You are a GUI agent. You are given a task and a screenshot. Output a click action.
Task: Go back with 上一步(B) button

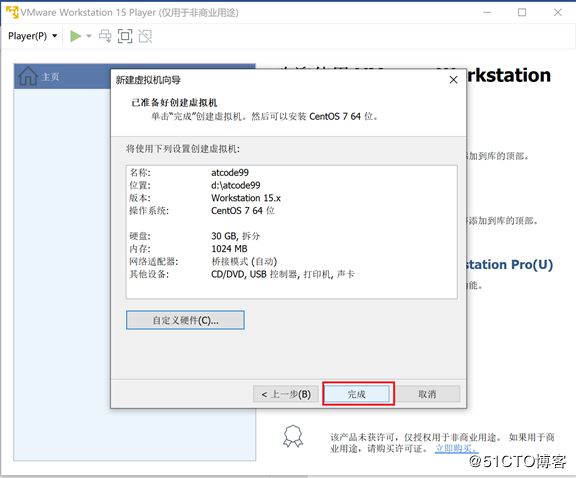click(x=286, y=394)
